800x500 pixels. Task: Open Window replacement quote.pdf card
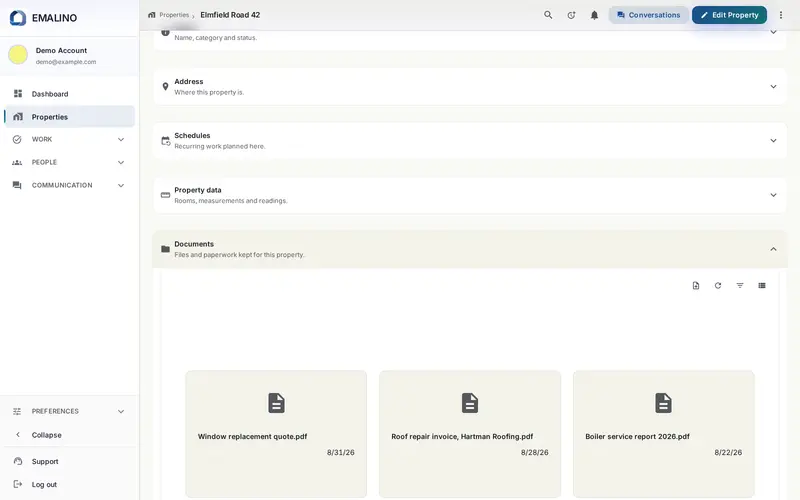tap(276, 434)
